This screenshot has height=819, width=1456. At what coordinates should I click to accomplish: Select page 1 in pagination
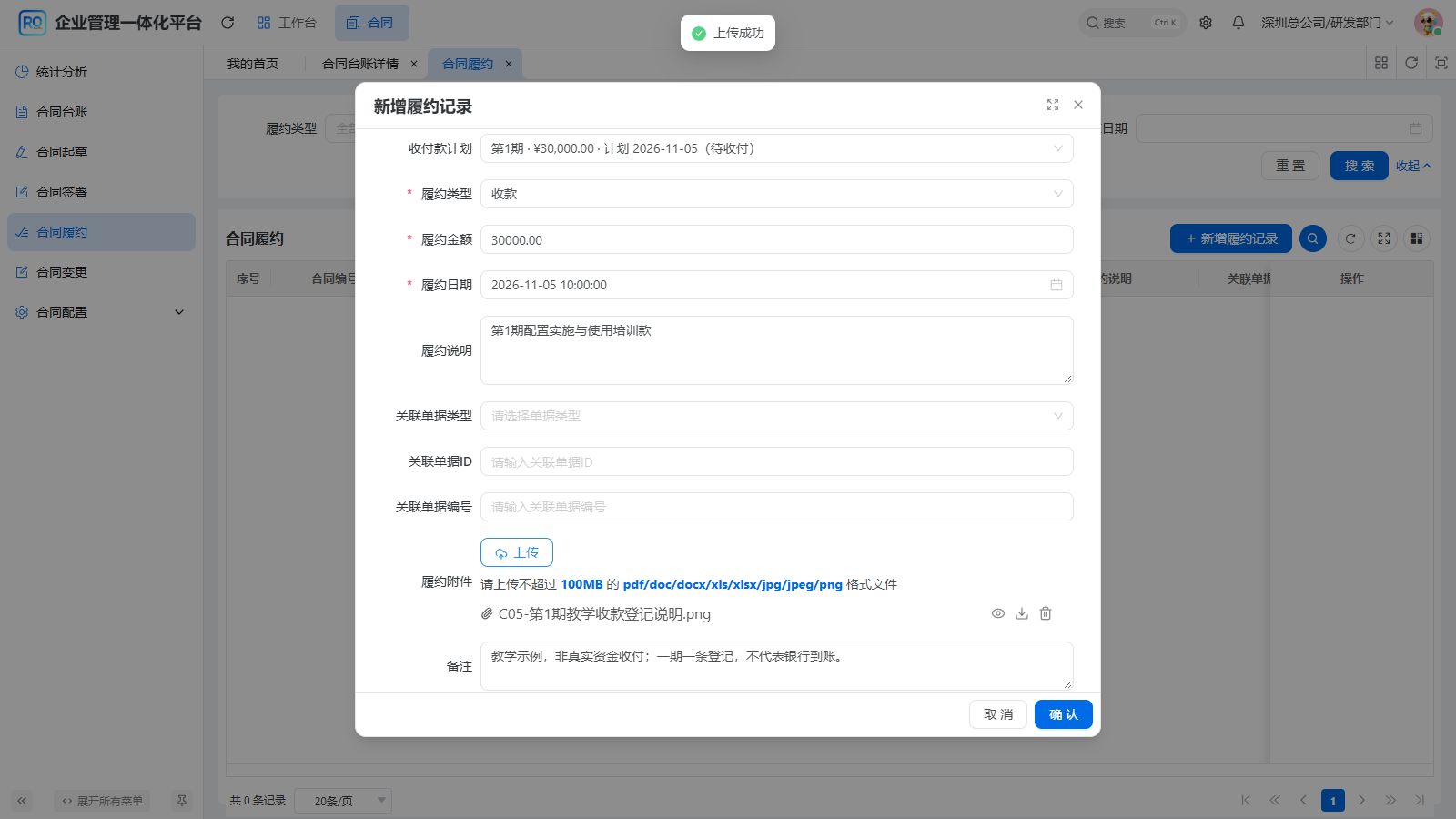pyautogui.click(x=1333, y=800)
